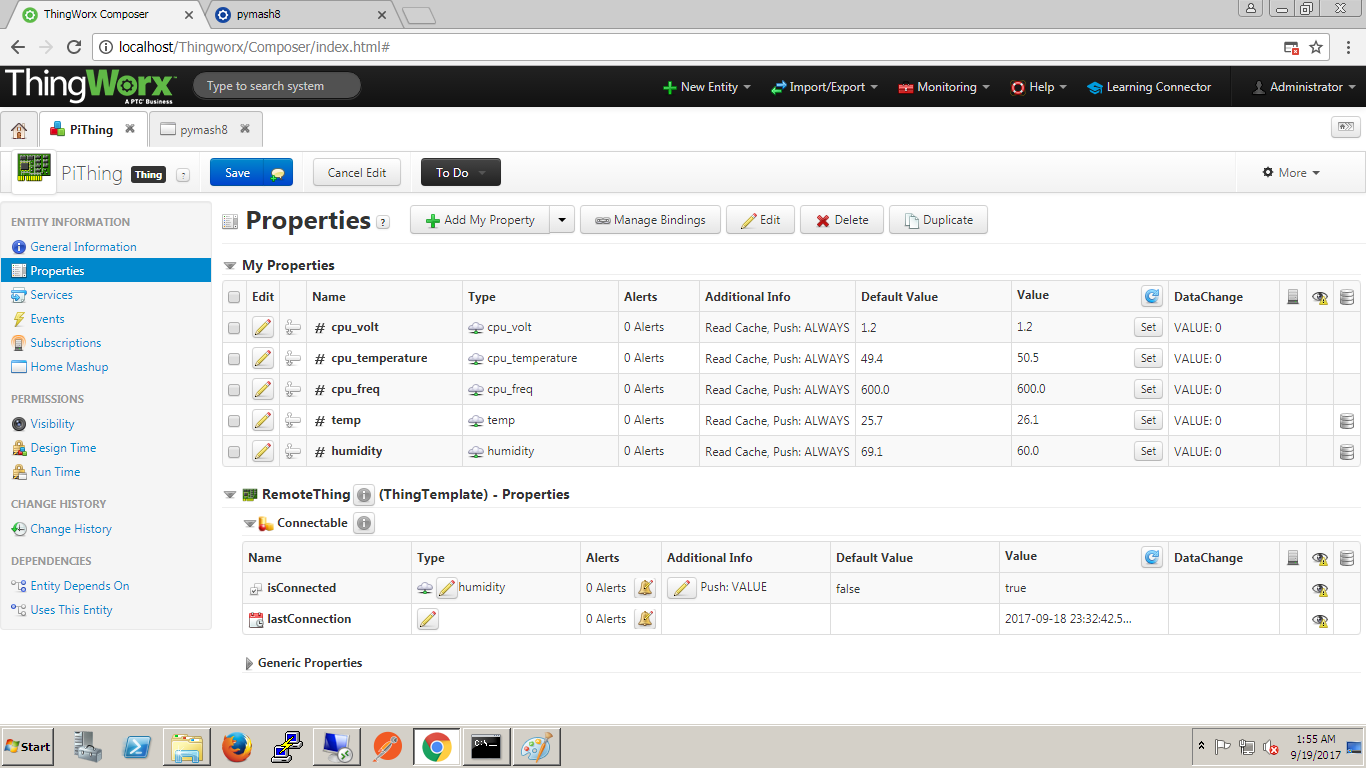Click the alert icon for isConnected
Screen dimensions: 1366x768
(x=645, y=588)
